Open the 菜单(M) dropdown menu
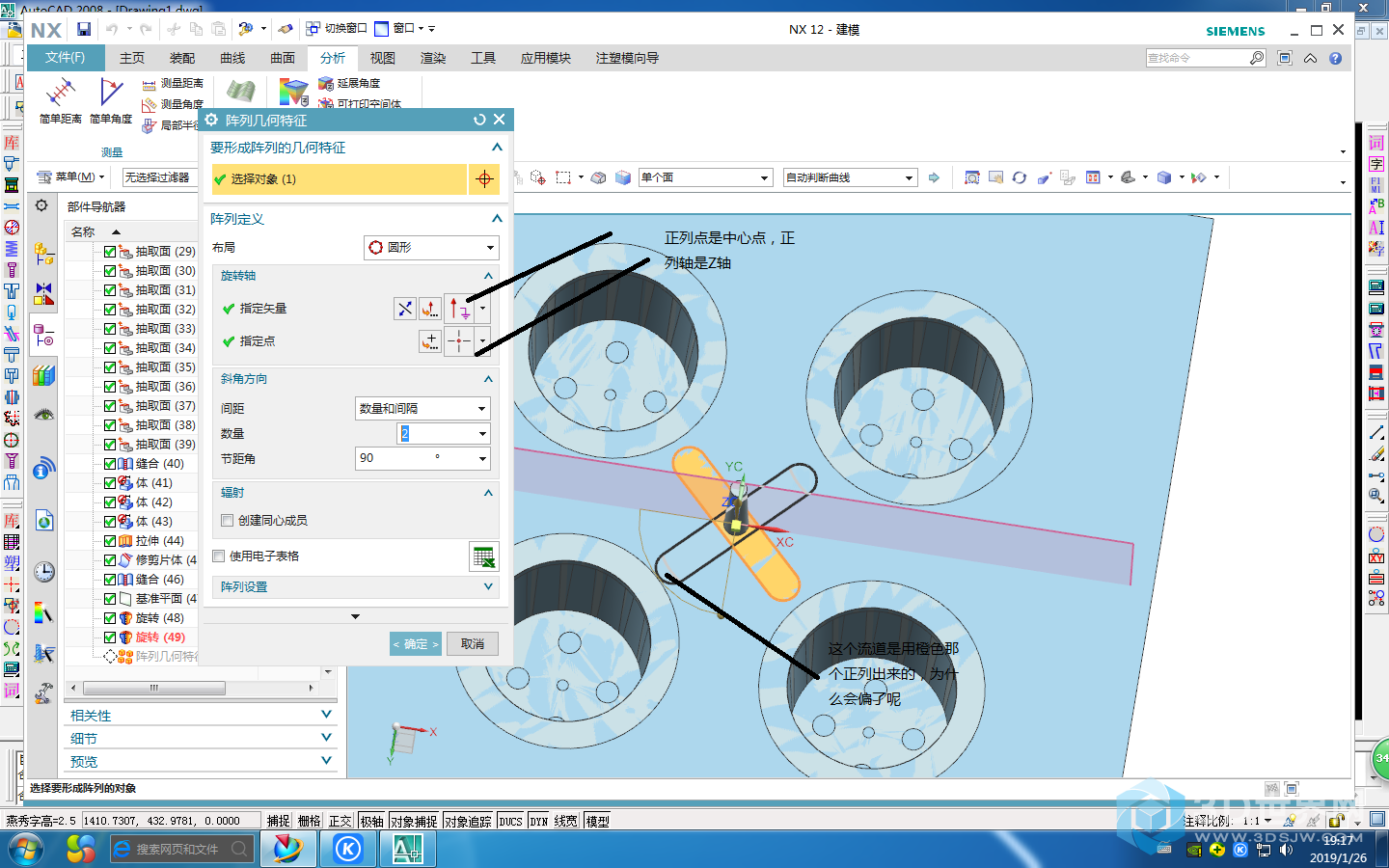The height and width of the screenshot is (868, 1389). [70, 177]
